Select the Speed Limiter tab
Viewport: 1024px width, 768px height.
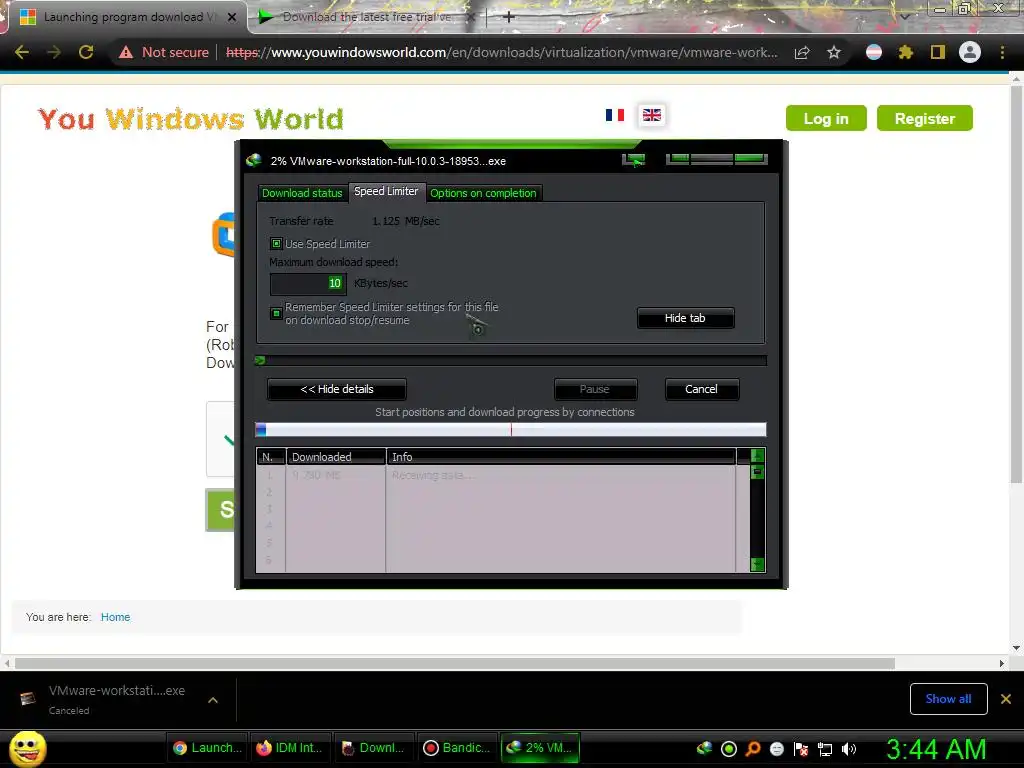(386, 191)
